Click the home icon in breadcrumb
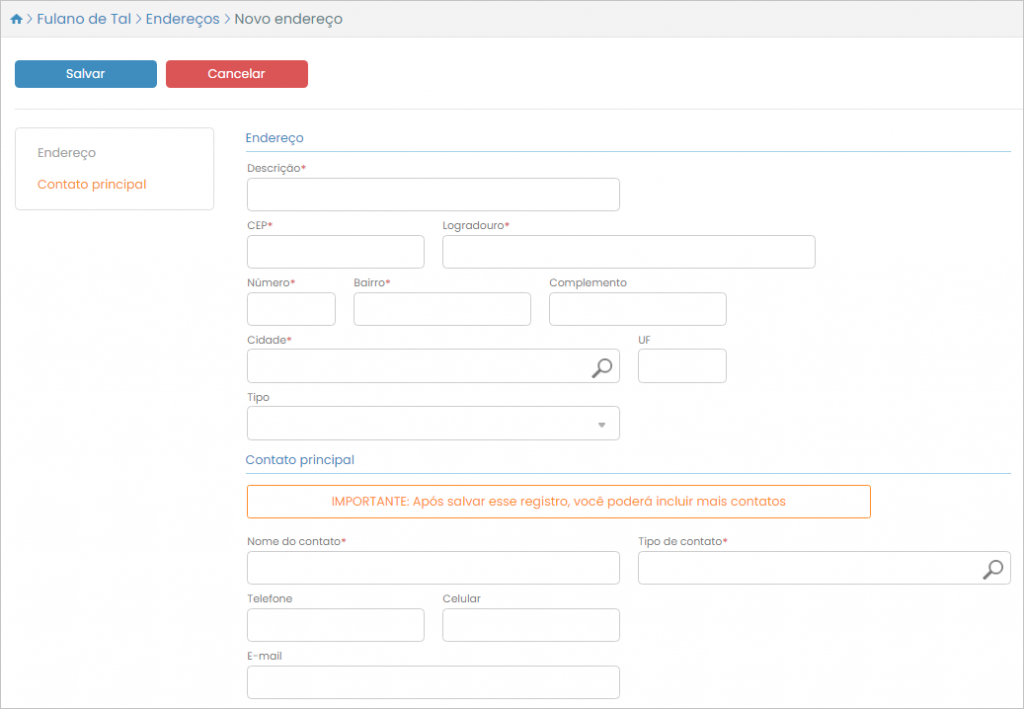Image resolution: width=1024 pixels, height=709 pixels. 16,19
